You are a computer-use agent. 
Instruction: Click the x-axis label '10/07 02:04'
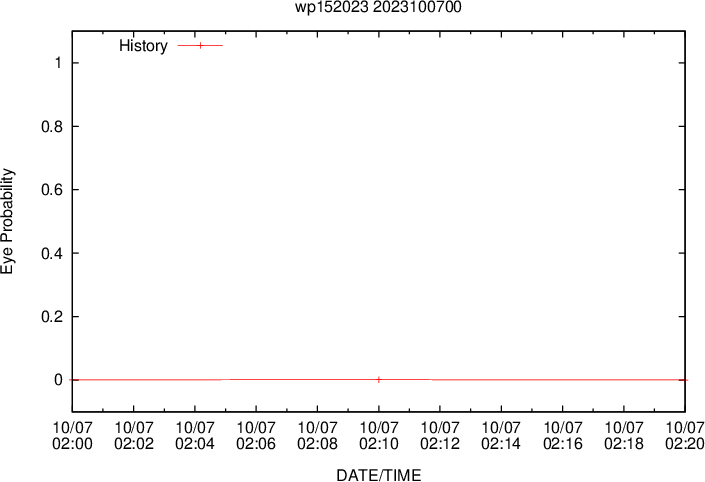pos(195,435)
